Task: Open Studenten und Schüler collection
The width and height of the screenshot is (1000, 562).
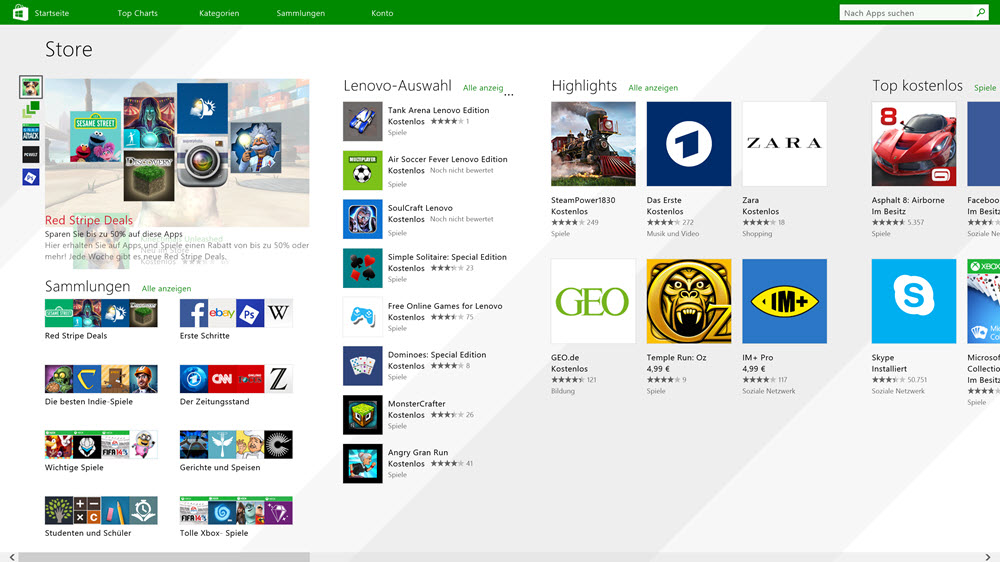Action: click(101, 517)
